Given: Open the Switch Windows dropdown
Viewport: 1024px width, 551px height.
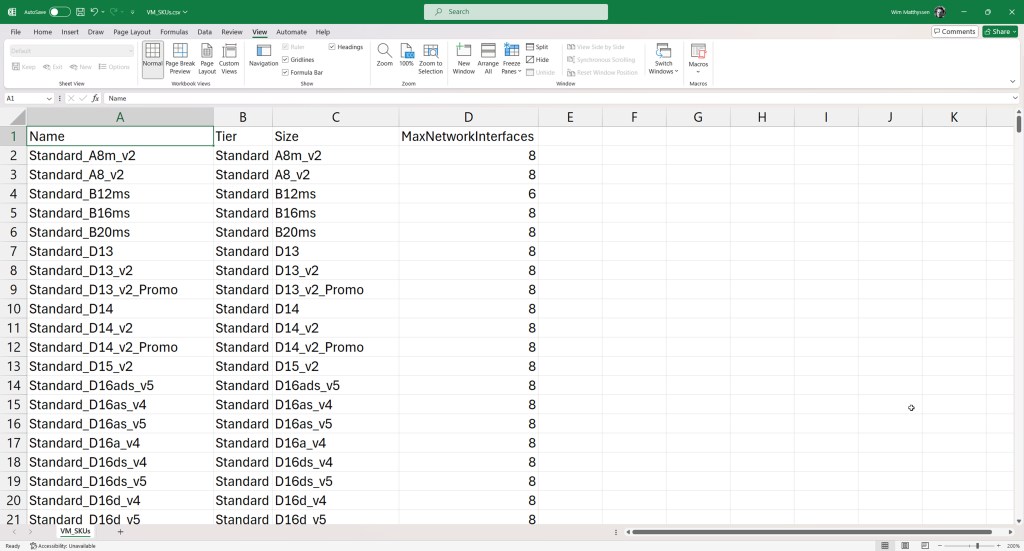Looking at the screenshot, I should (x=663, y=62).
